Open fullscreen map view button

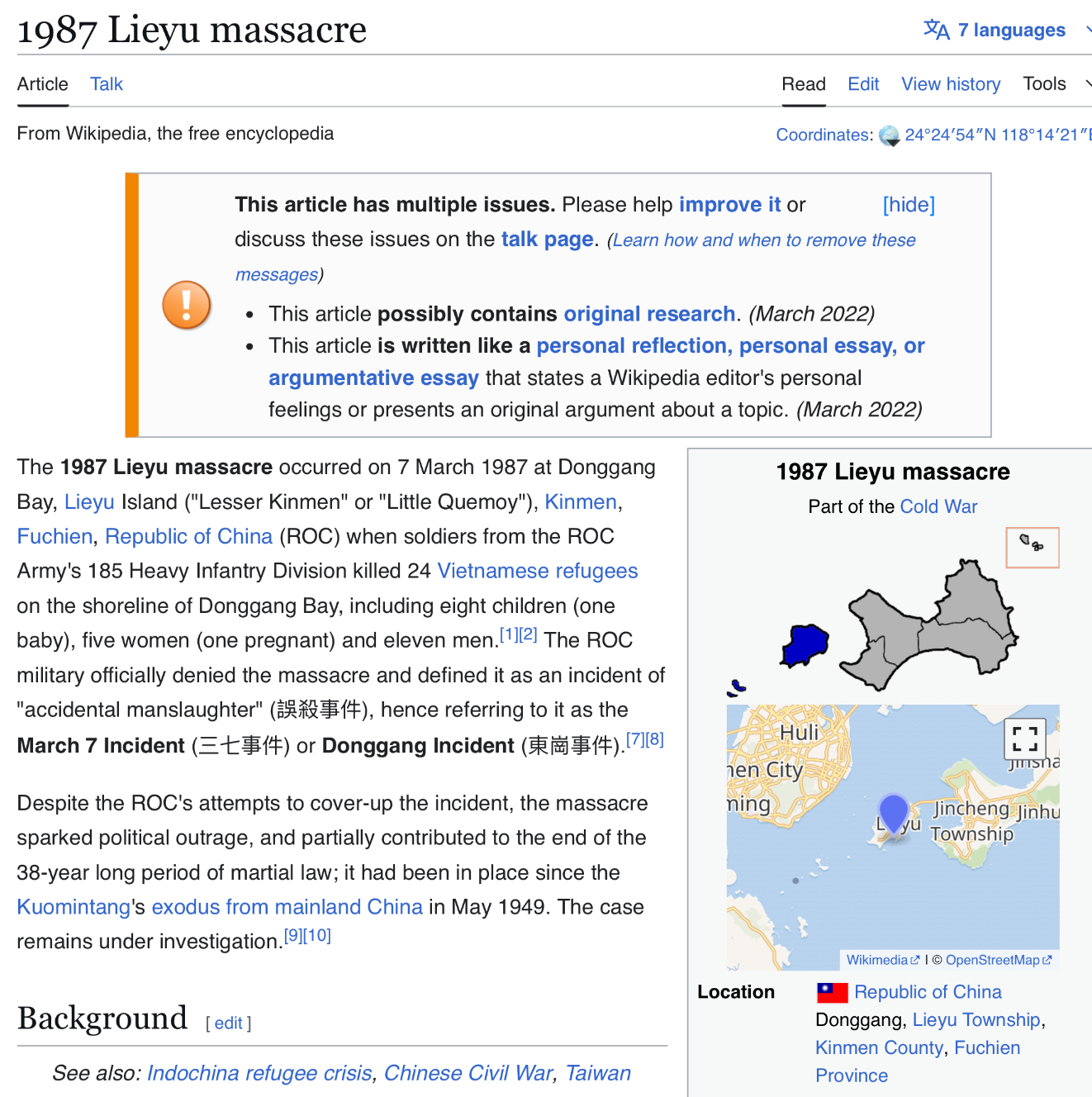coord(1025,738)
